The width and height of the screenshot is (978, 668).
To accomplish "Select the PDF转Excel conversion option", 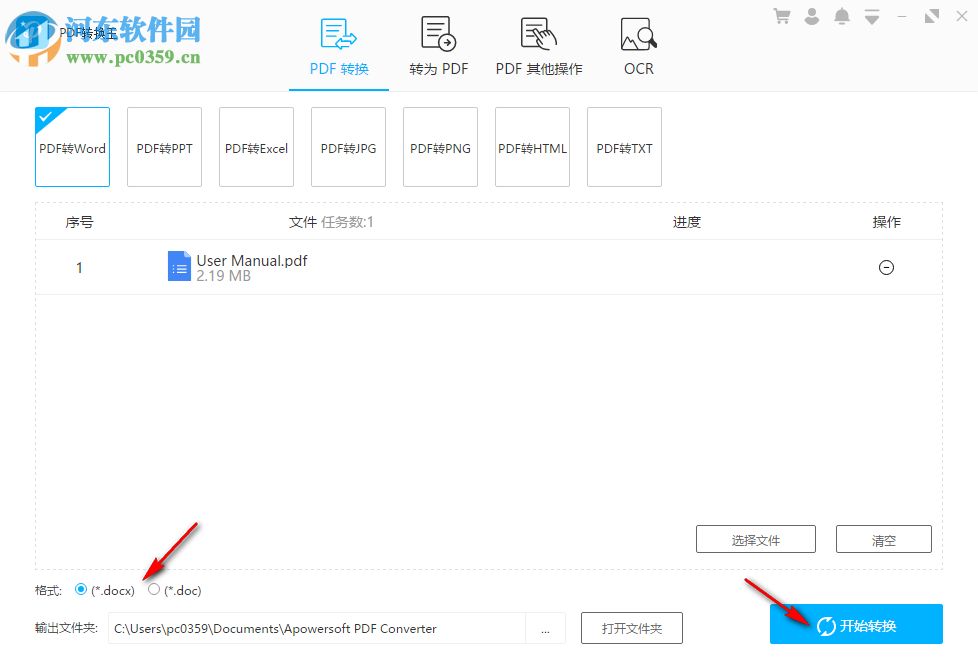I will [255, 147].
